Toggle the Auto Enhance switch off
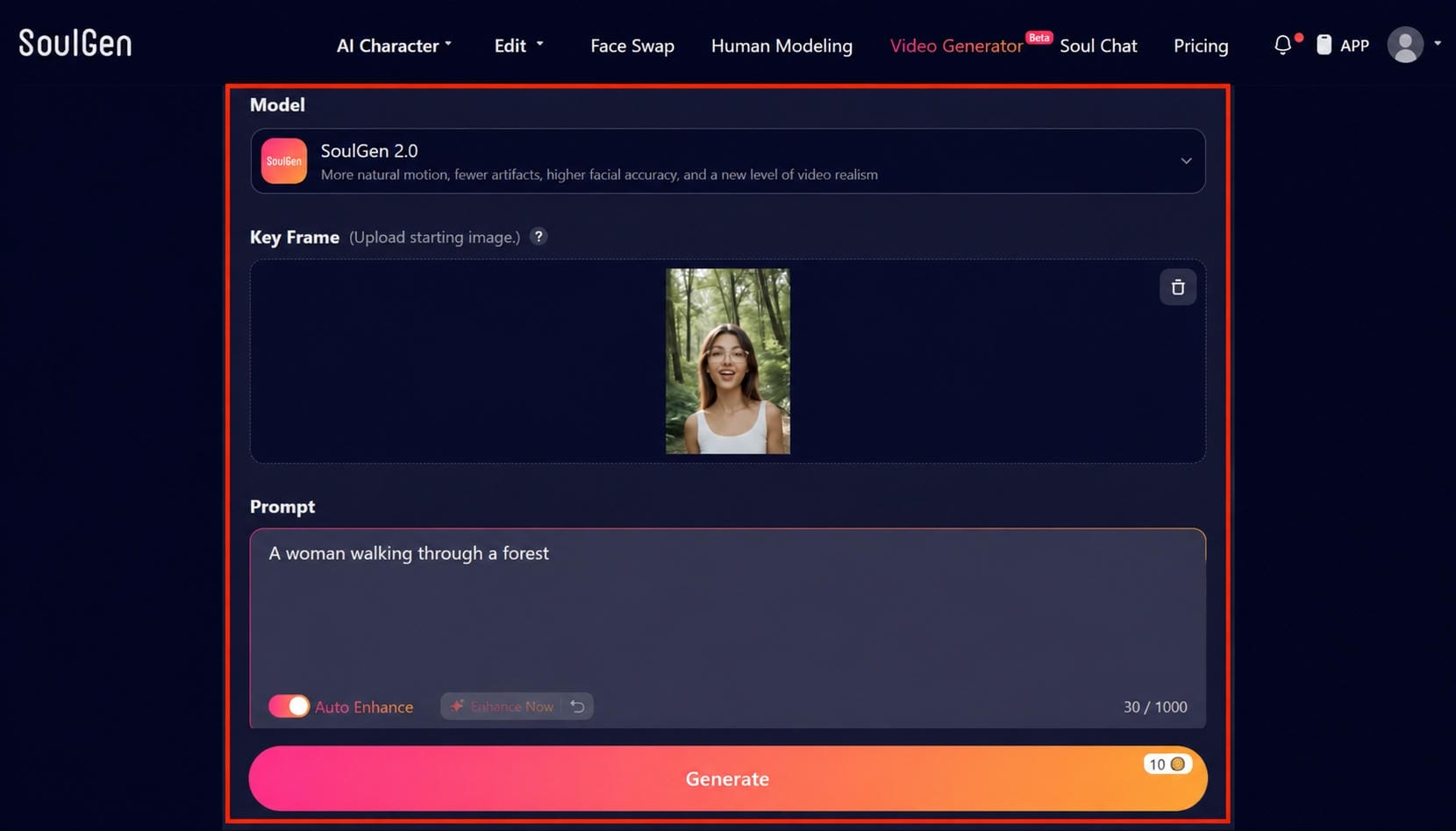 click(x=289, y=707)
